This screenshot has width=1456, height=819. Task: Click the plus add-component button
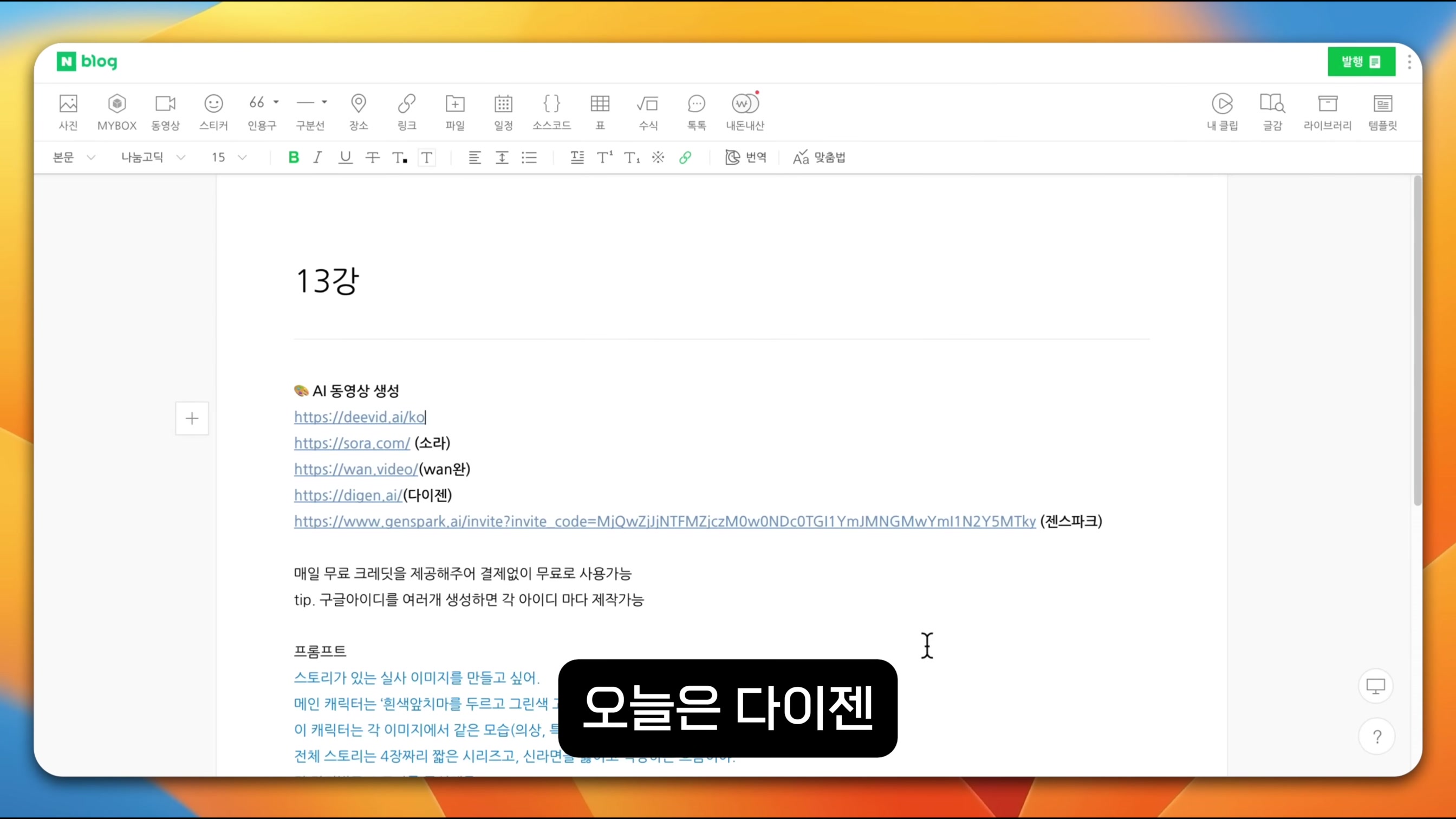coord(192,418)
